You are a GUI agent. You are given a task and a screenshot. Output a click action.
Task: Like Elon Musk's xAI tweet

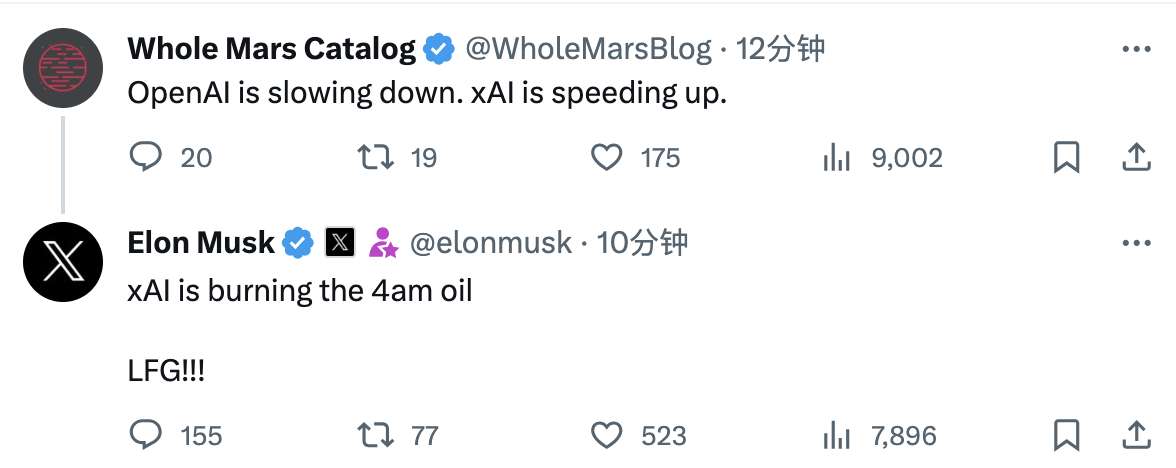(x=606, y=435)
